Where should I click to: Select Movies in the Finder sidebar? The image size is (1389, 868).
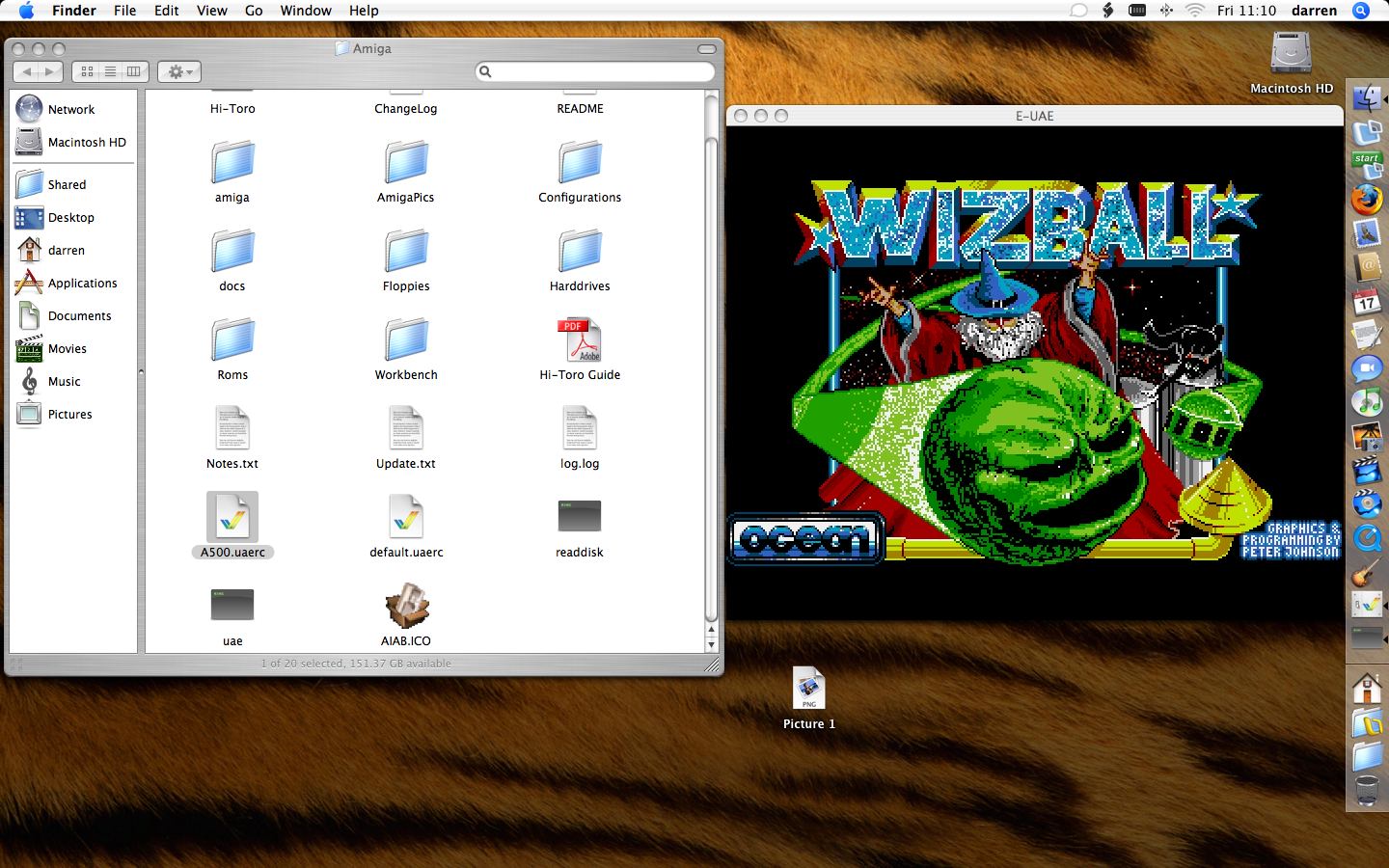click(73, 348)
